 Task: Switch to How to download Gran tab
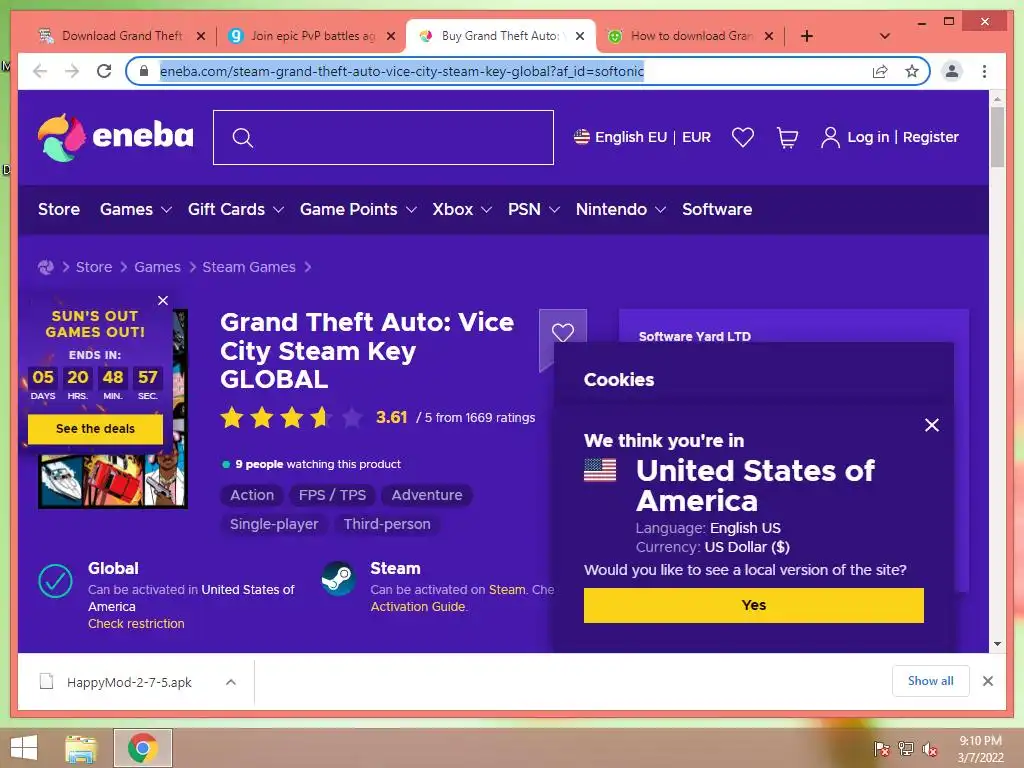tap(692, 36)
